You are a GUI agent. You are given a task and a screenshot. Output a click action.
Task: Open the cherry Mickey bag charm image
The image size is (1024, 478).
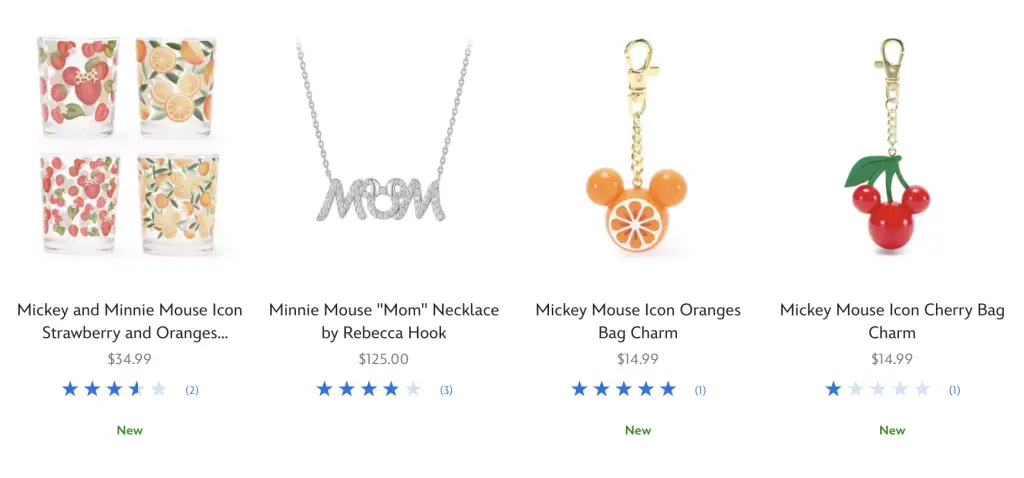tap(892, 145)
